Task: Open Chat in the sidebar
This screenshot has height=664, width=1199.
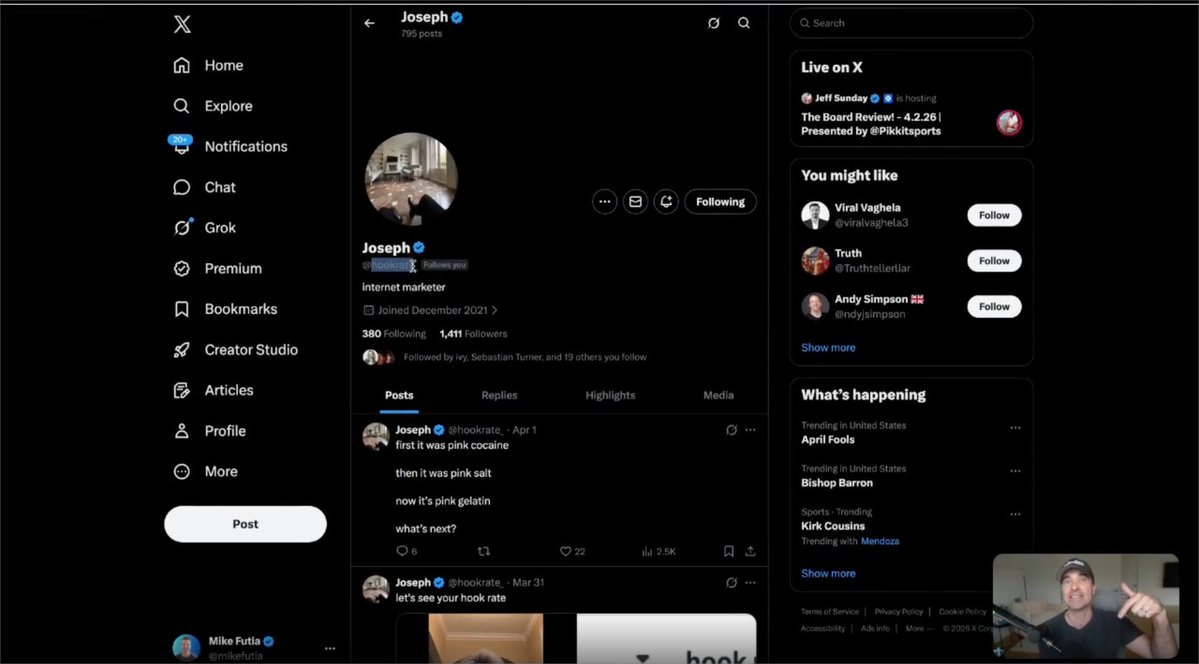Action: pyautogui.click(x=204, y=187)
